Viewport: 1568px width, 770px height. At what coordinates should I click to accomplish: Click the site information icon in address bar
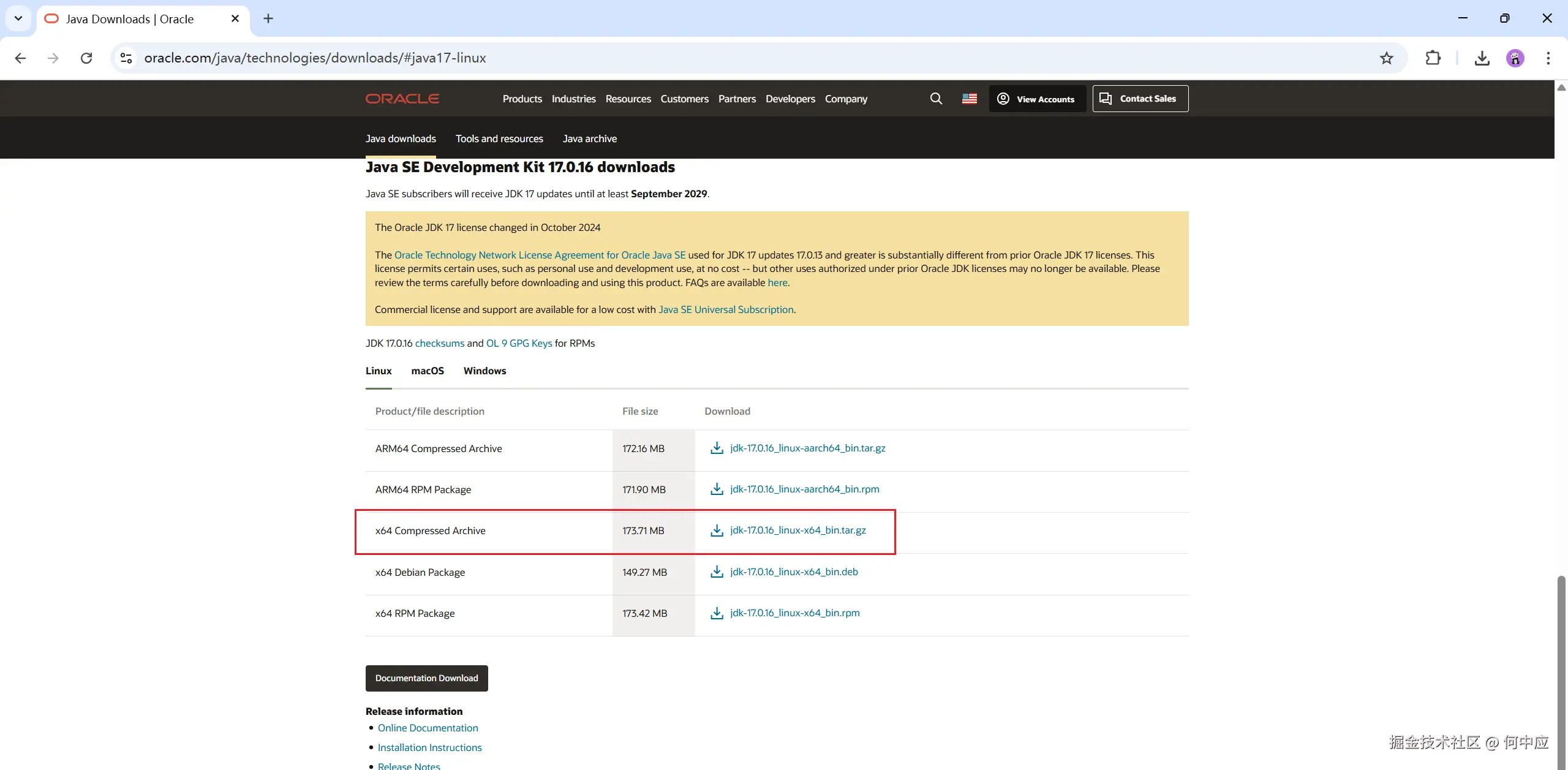pyautogui.click(x=126, y=58)
